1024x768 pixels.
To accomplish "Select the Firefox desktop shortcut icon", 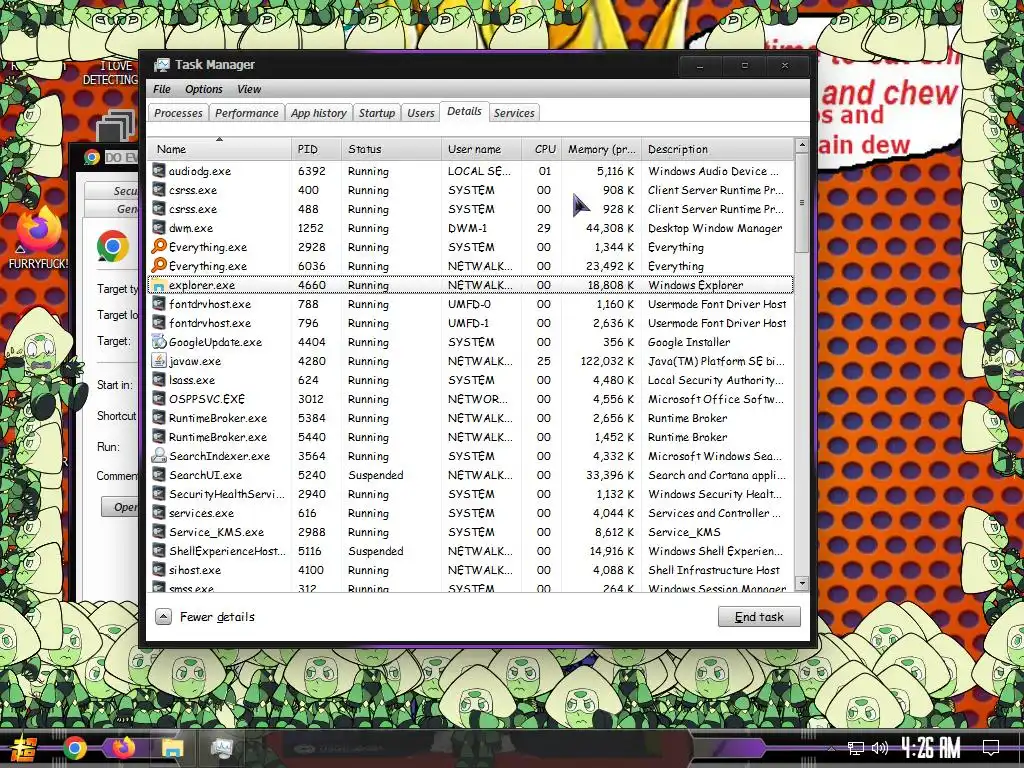I will tap(39, 231).
